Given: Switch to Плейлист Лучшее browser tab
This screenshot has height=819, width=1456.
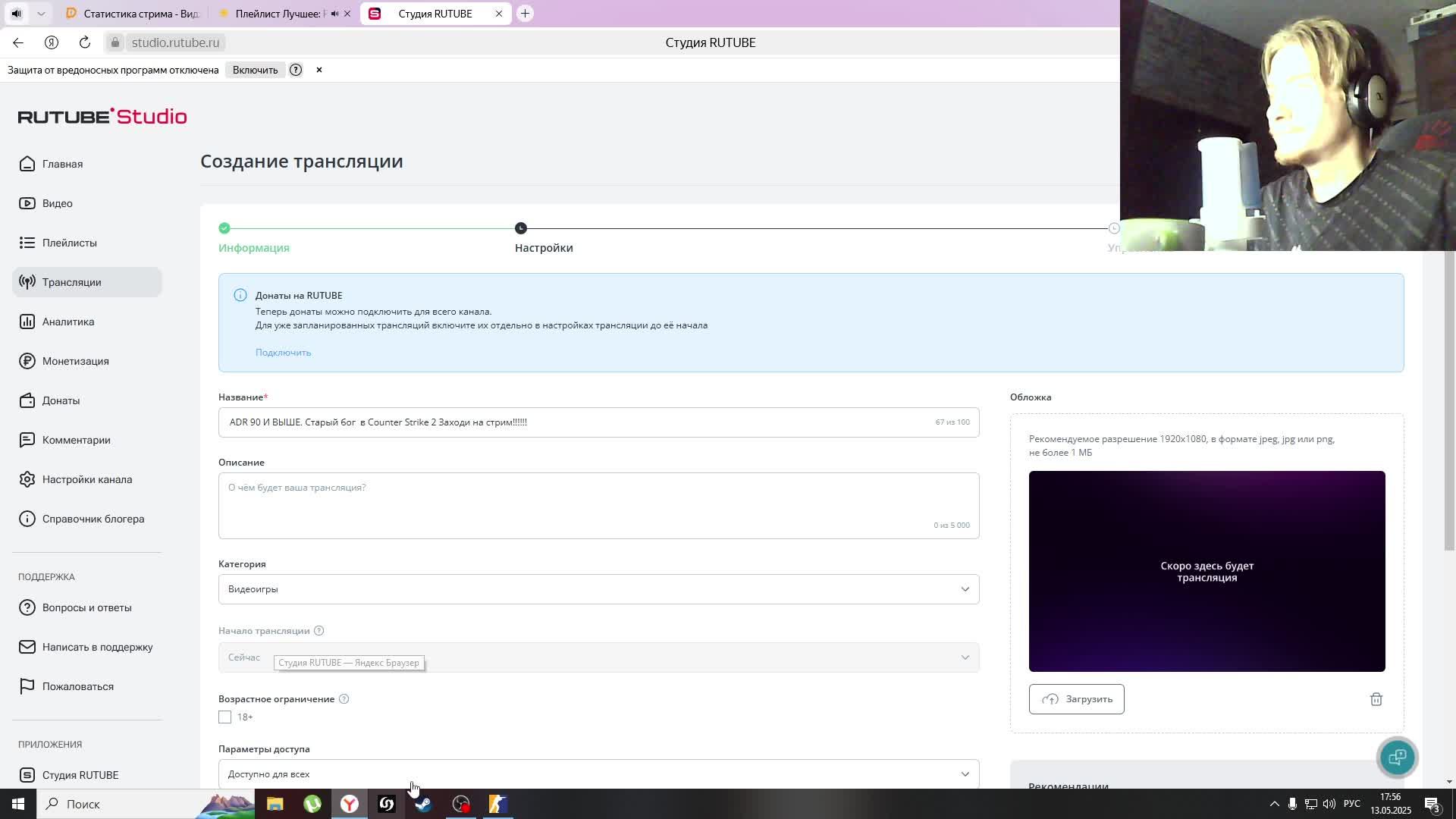Looking at the screenshot, I should [x=281, y=14].
